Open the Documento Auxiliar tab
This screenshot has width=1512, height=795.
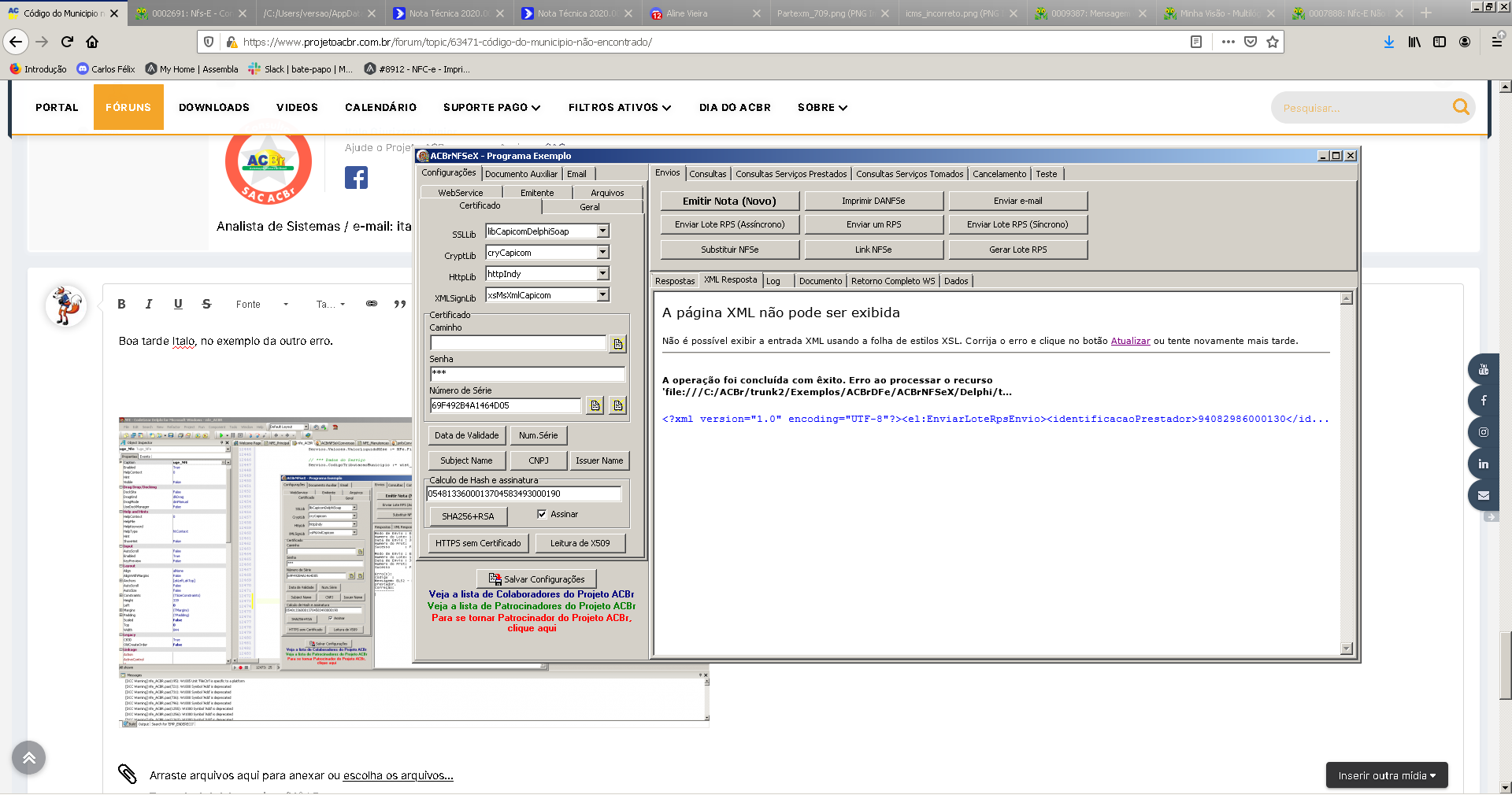(521, 174)
